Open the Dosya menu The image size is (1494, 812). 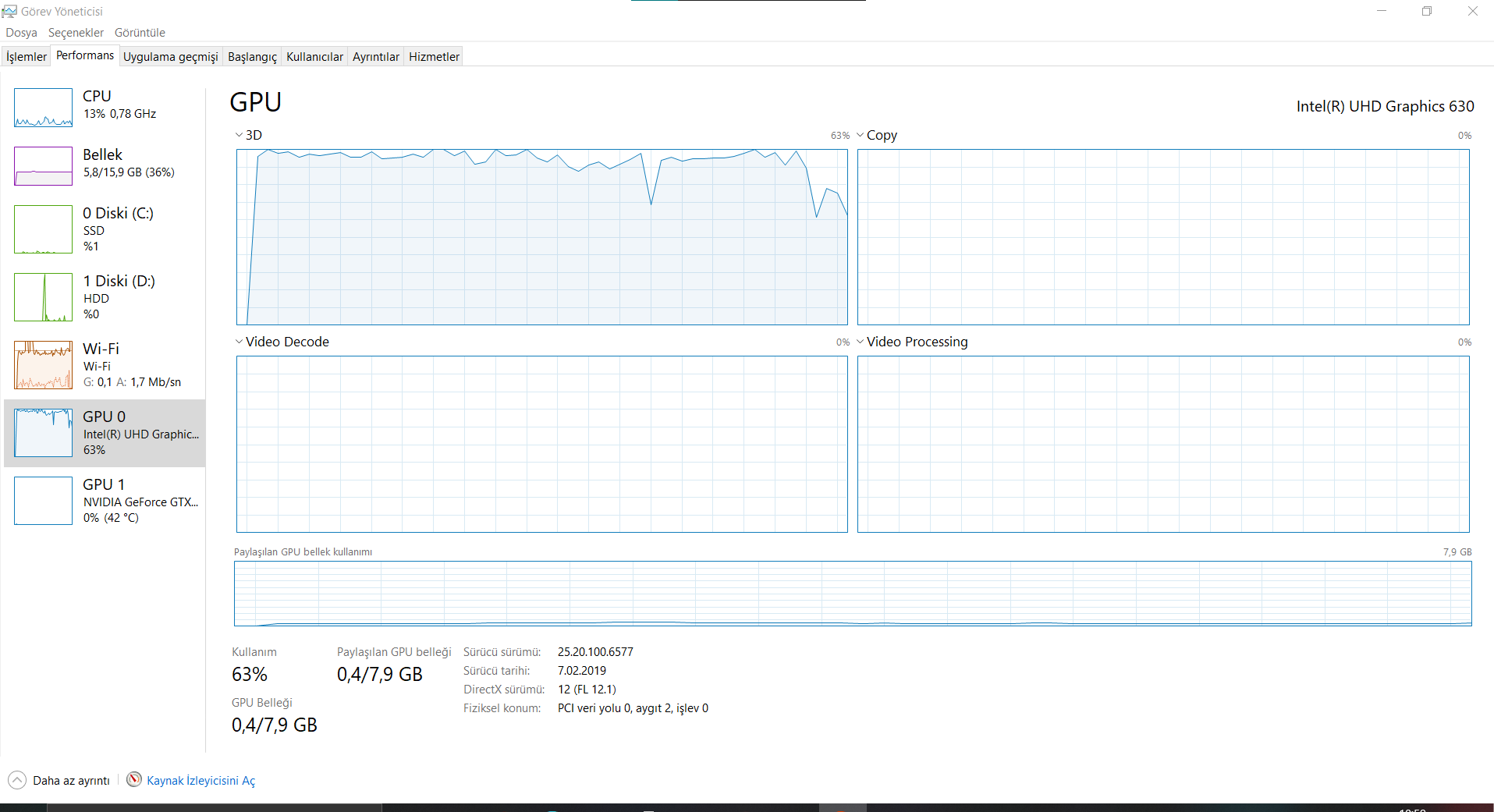pyautogui.click(x=21, y=33)
